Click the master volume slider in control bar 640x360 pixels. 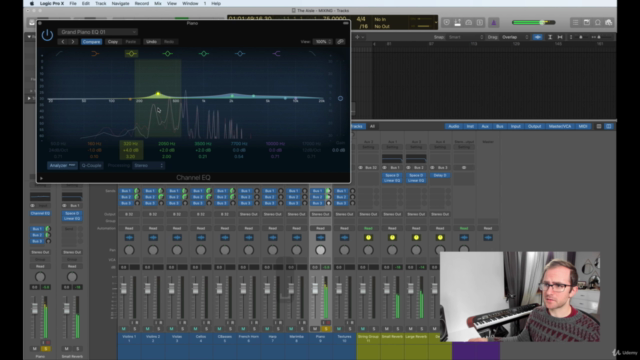click(x=533, y=22)
